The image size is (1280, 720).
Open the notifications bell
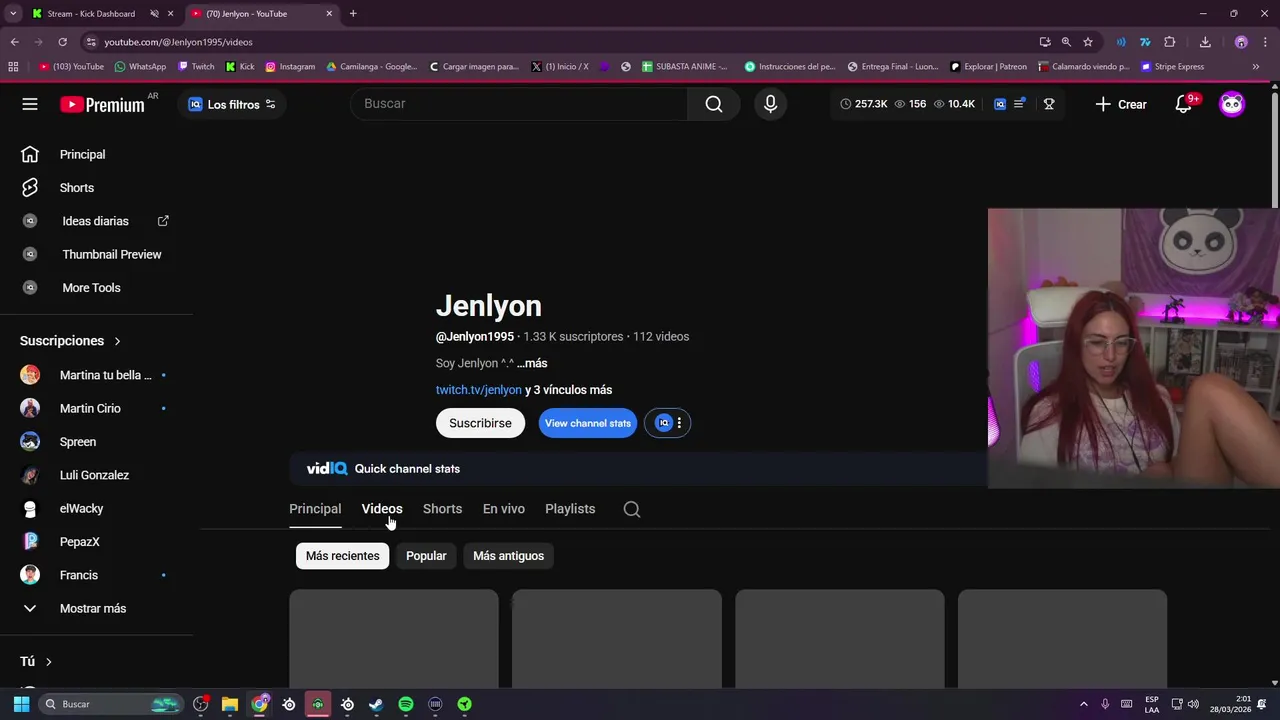[1184, 104]
